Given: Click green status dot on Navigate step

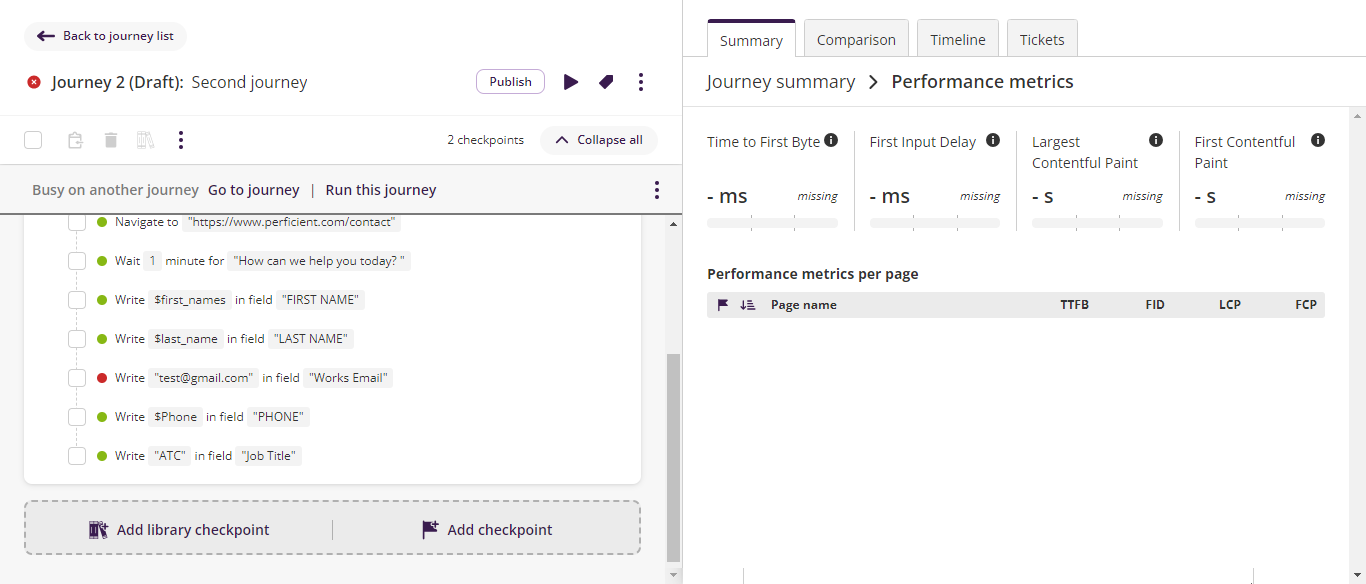Looking at the screenshot, I should point(102,222).
